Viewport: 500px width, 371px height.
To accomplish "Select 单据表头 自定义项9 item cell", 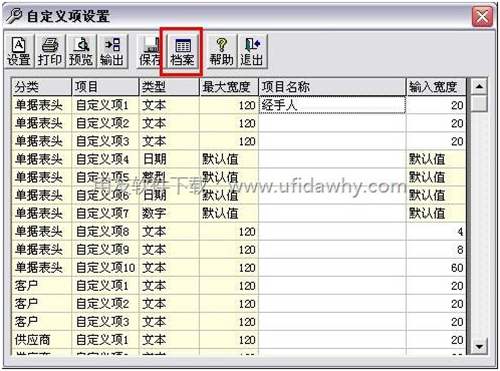I will point(105,249).
